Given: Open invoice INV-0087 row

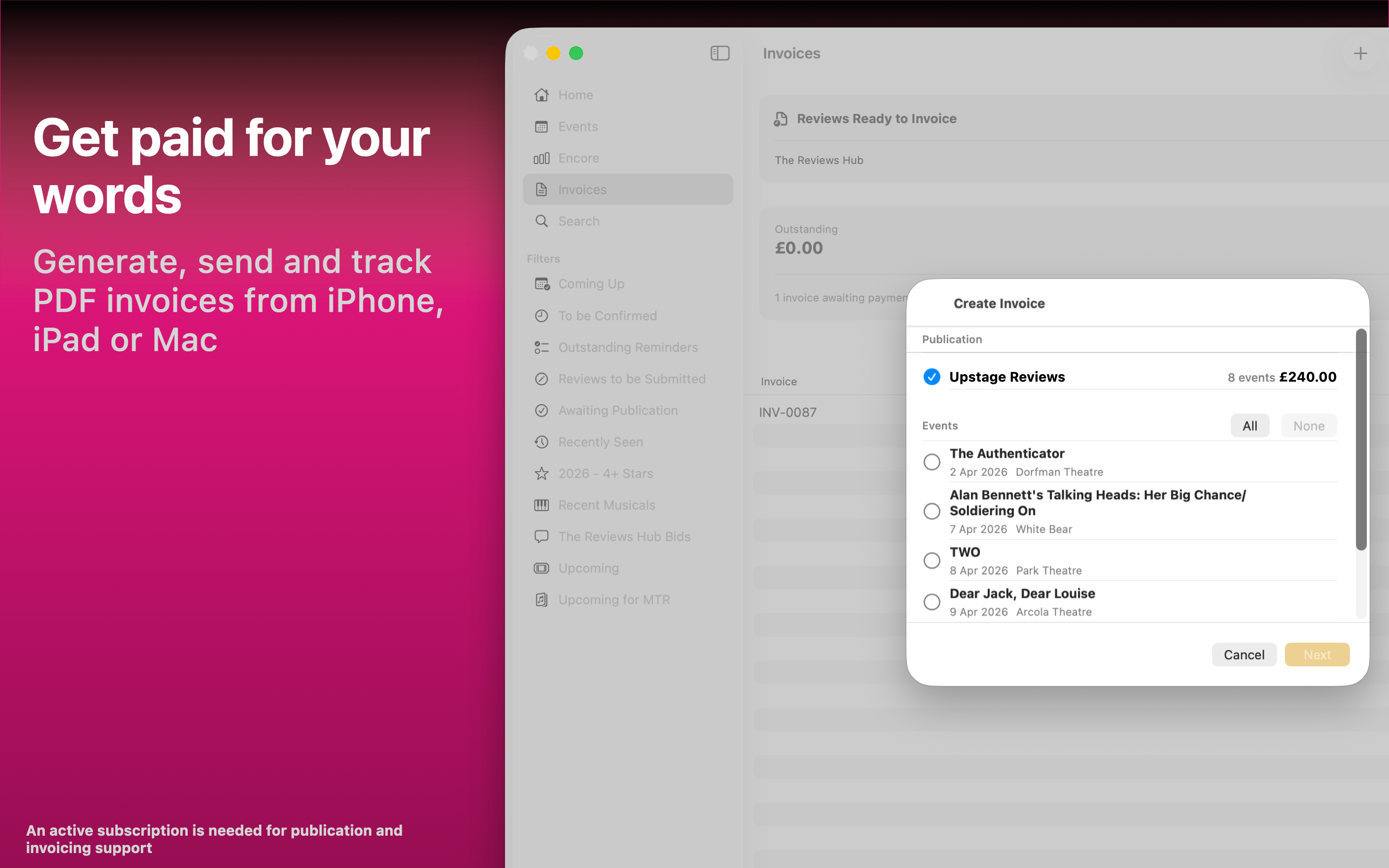Looking at the screenshot, I should point(788,412).
